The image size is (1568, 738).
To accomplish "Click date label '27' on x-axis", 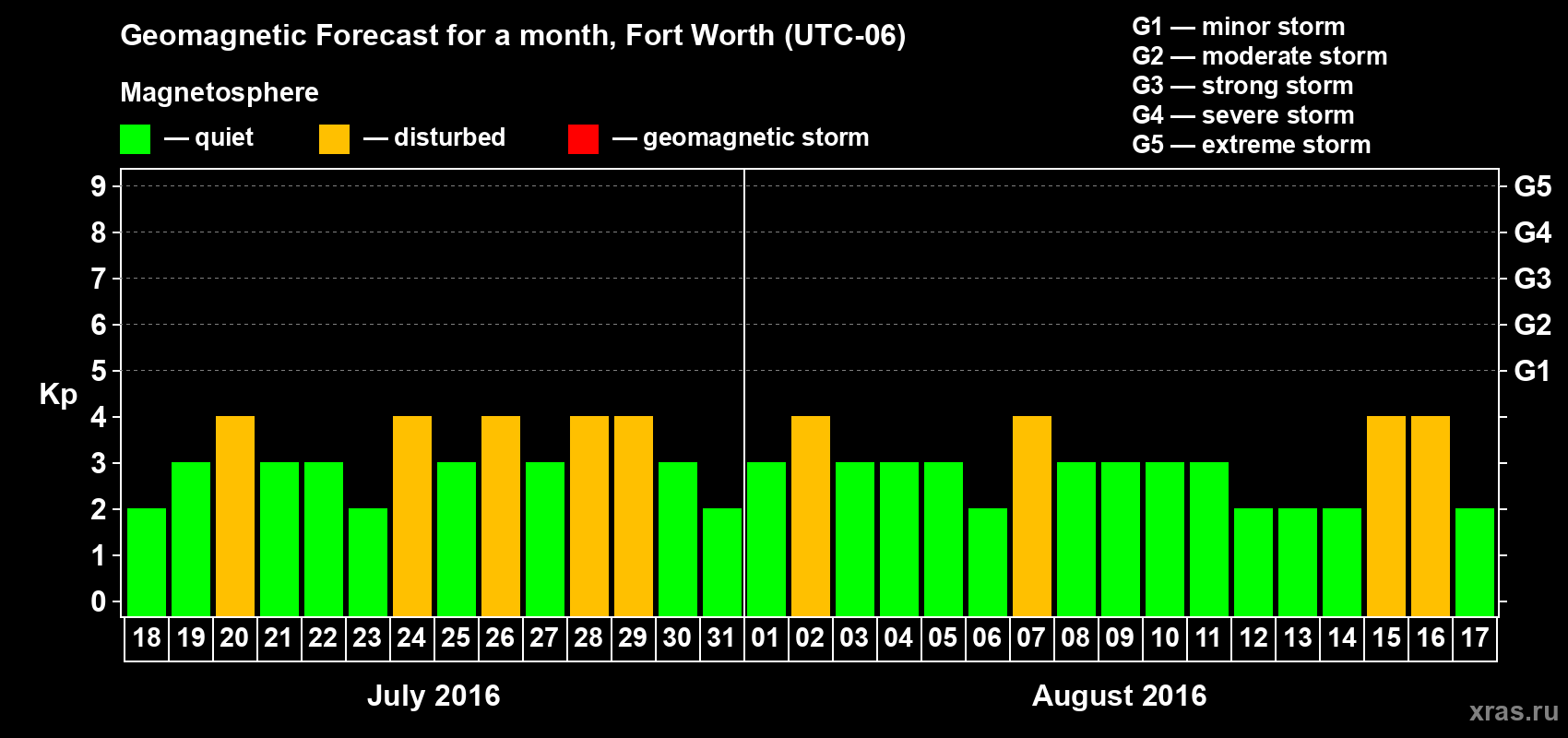I will point(544,638).
